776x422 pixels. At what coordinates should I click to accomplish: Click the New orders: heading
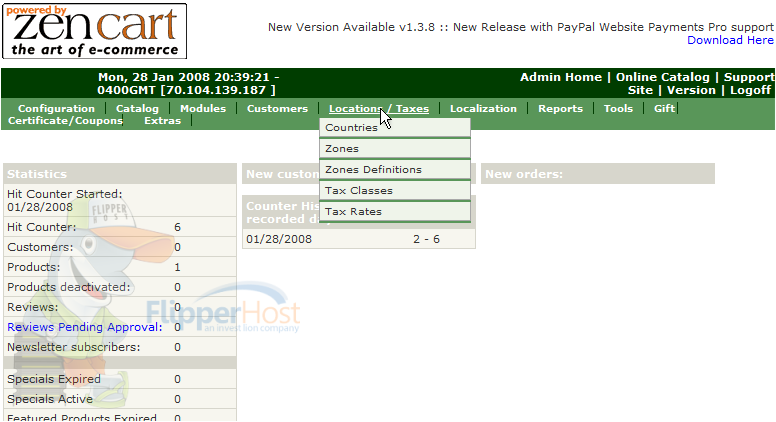point(598,174)
